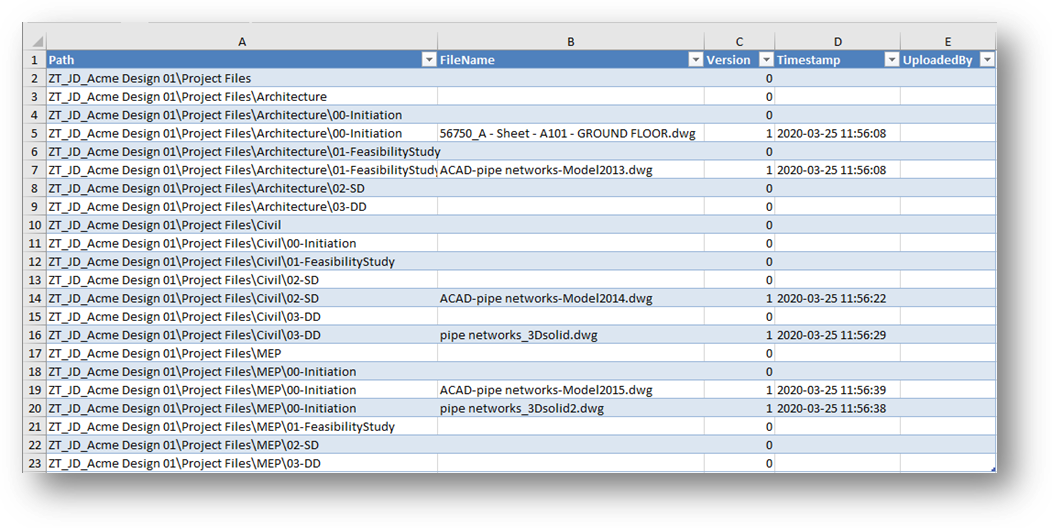Select row 5 header
The height and width of the screenshot is (528, 1052).
(34, 134)
